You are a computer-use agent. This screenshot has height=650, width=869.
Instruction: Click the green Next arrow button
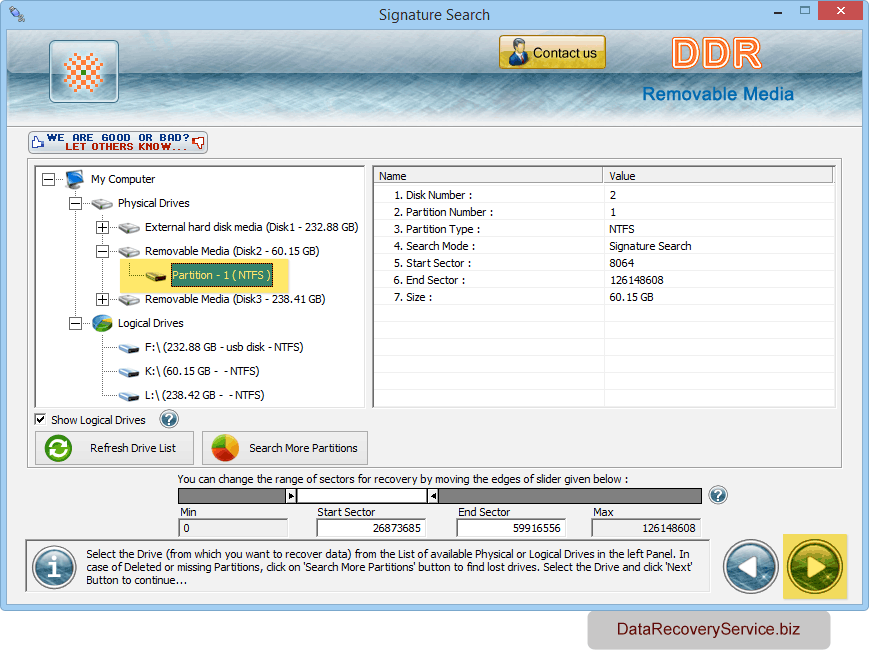[815, 567]
